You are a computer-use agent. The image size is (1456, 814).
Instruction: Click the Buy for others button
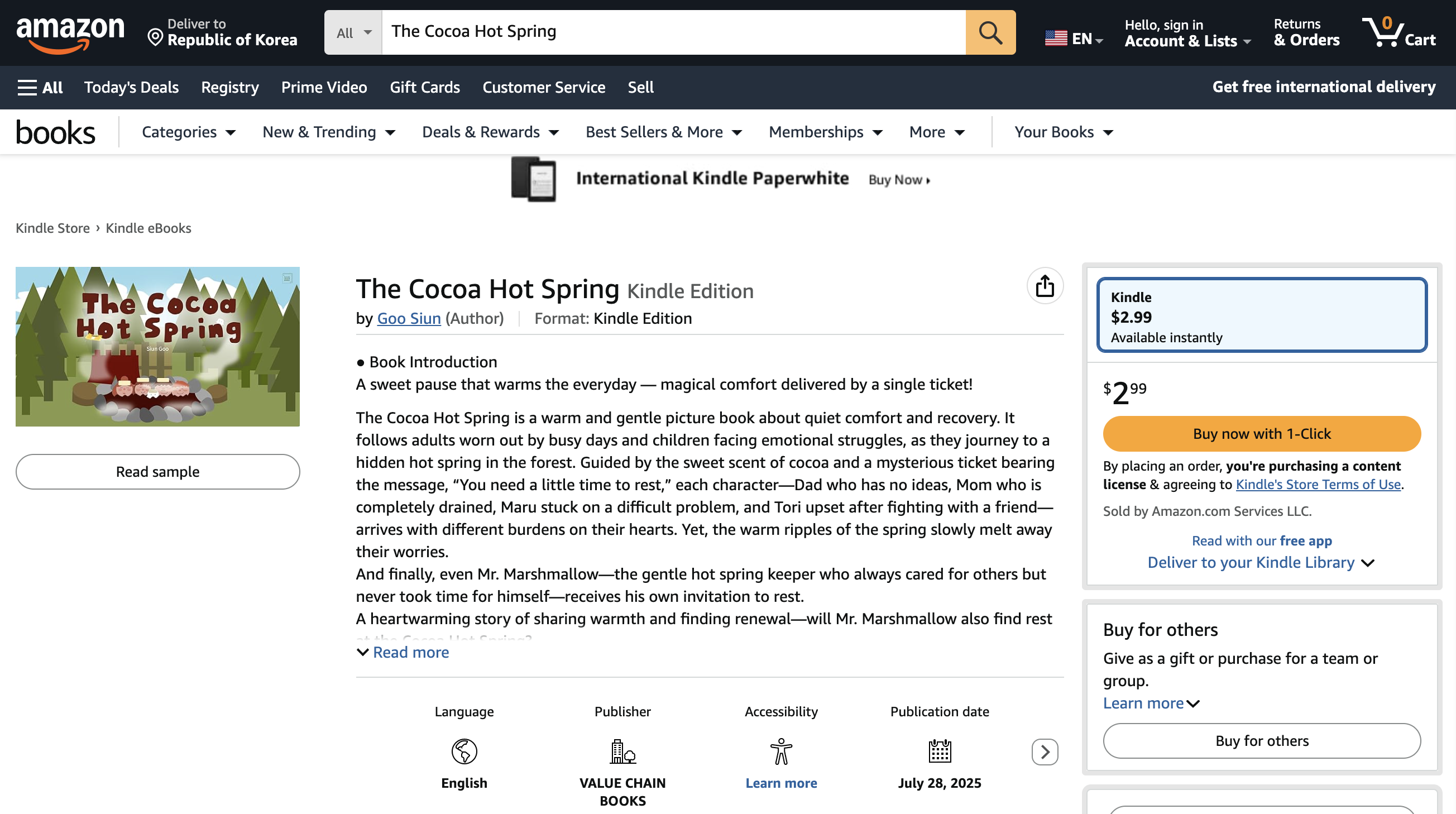tap(1262, 740)
